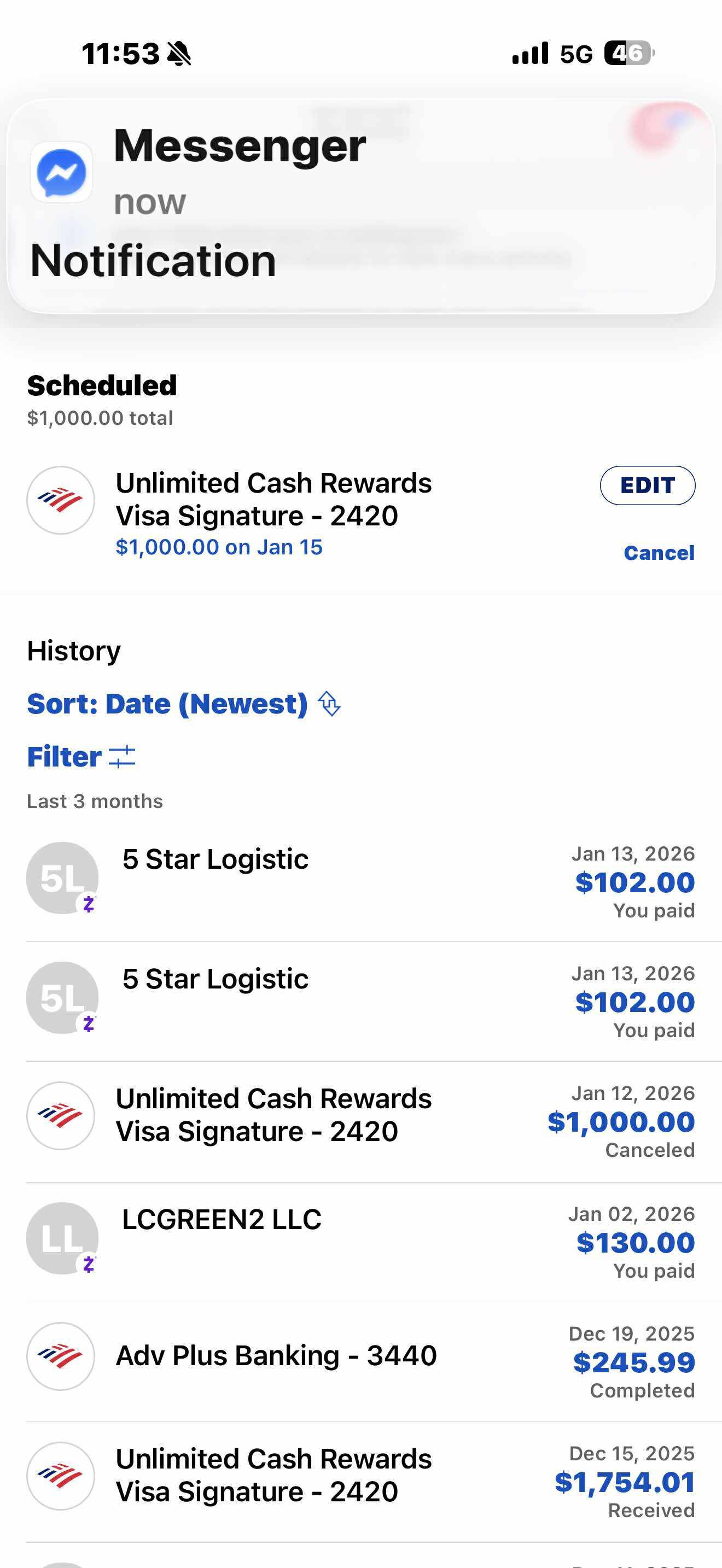The image size is (722, 1568).
Task: Tap the LCGREEN2 LLC avatar icon
Action: [x=62, y=1238]
